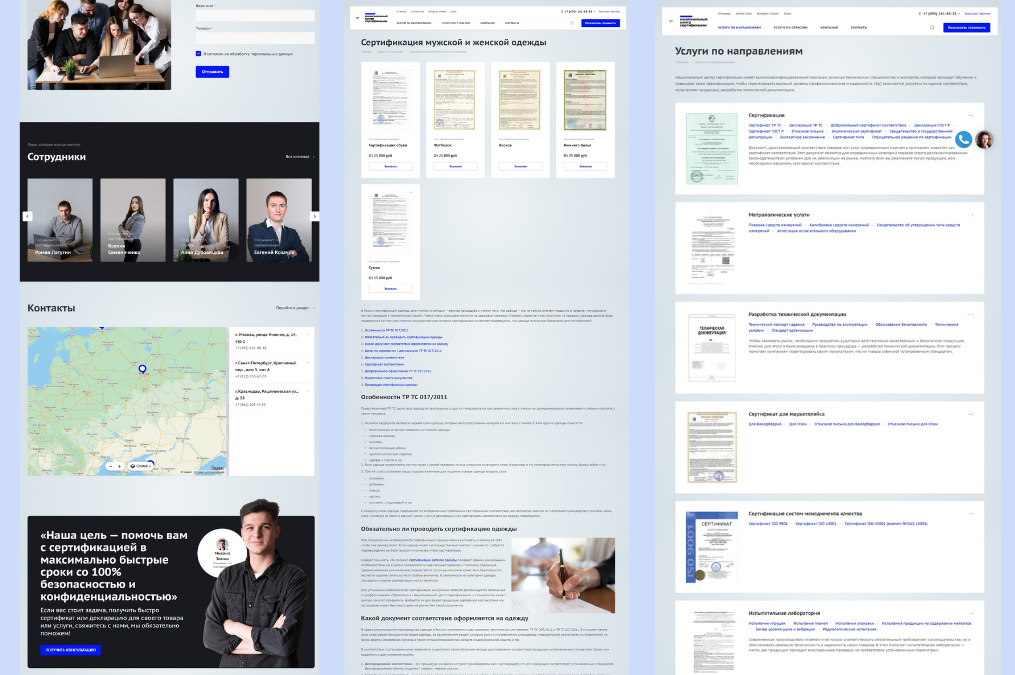This screenshot has height=675, width=1015.
Task: Open ISO 9001 certificate thumbnail
Action: 711,548
